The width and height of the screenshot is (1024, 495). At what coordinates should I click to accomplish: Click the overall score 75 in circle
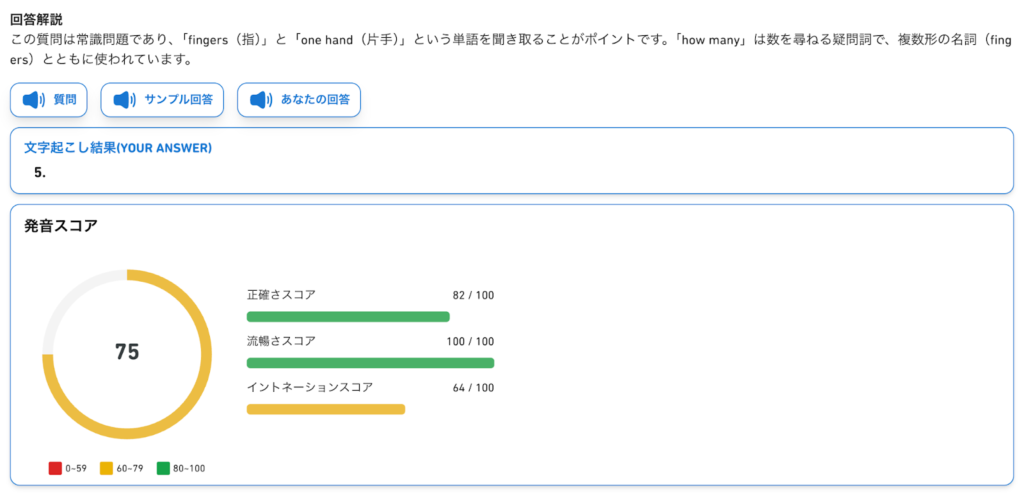[x=127, y=352]
